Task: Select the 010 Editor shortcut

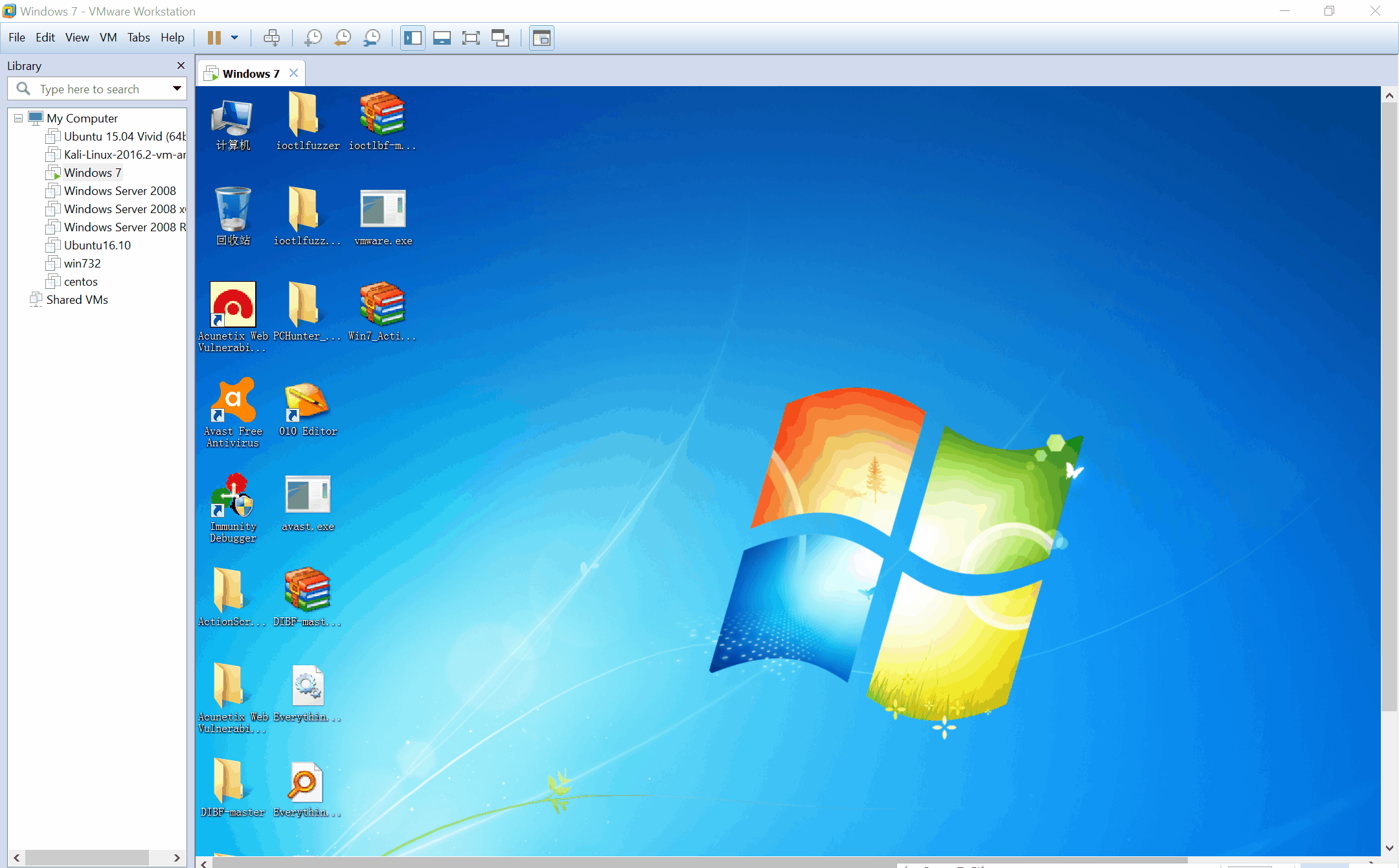Action: 308,408
